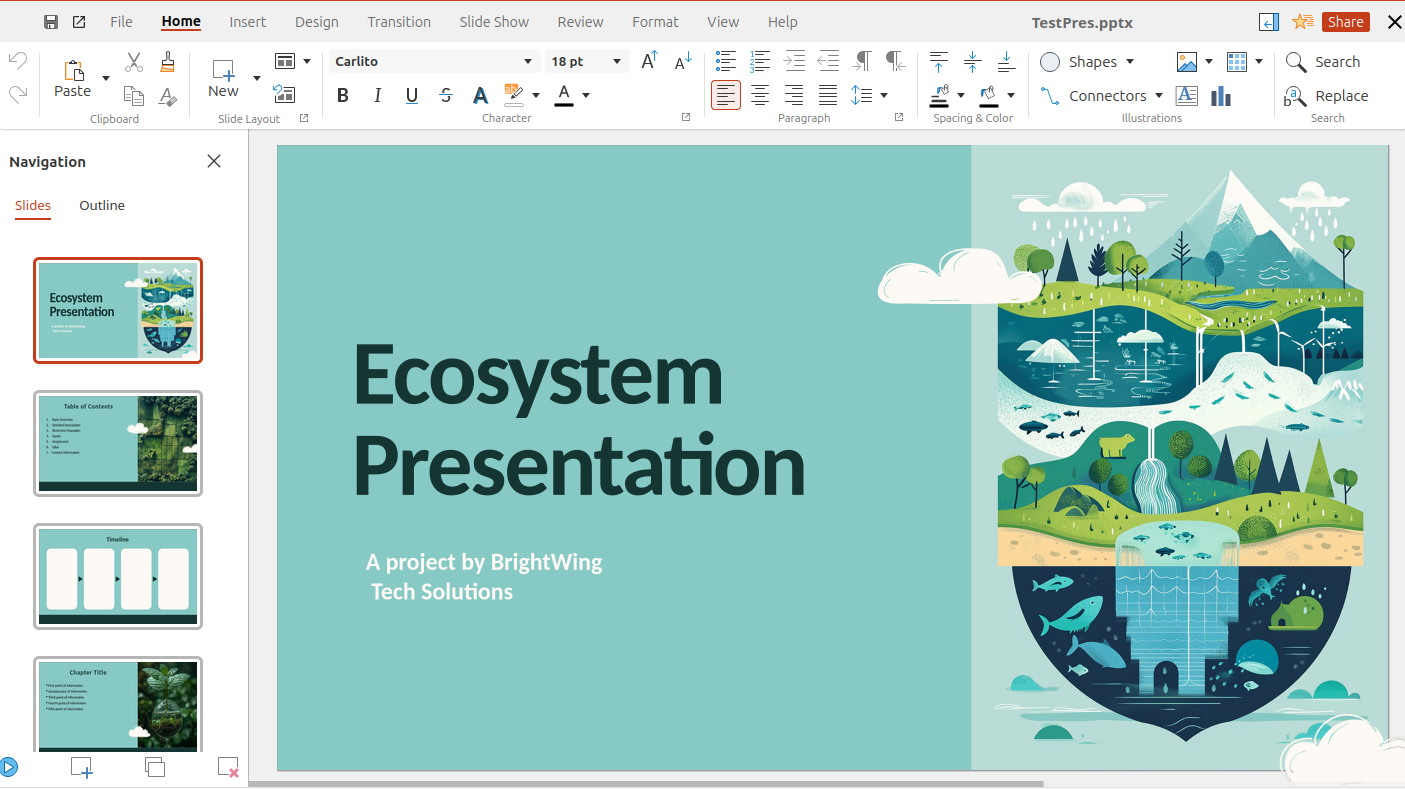Insert an image using the picture icon
Viewport: 1405px width, 789px height.
(x=1187, y=62)
